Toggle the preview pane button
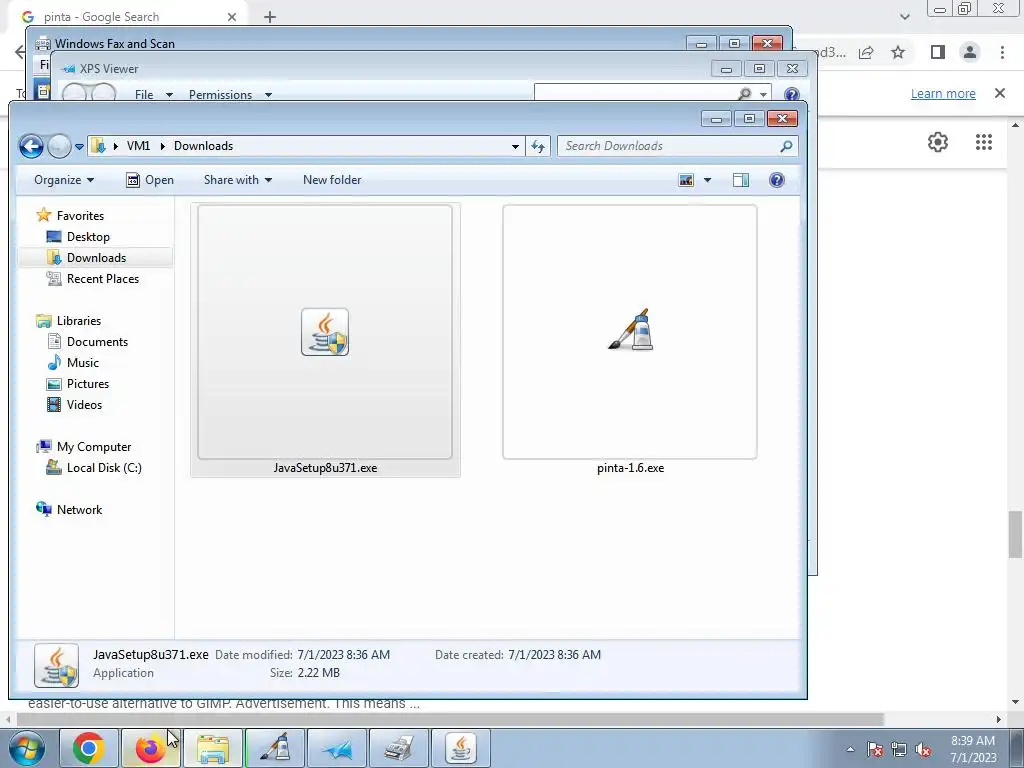Viewport: 1024px width, 768px height. pos(741,180)
